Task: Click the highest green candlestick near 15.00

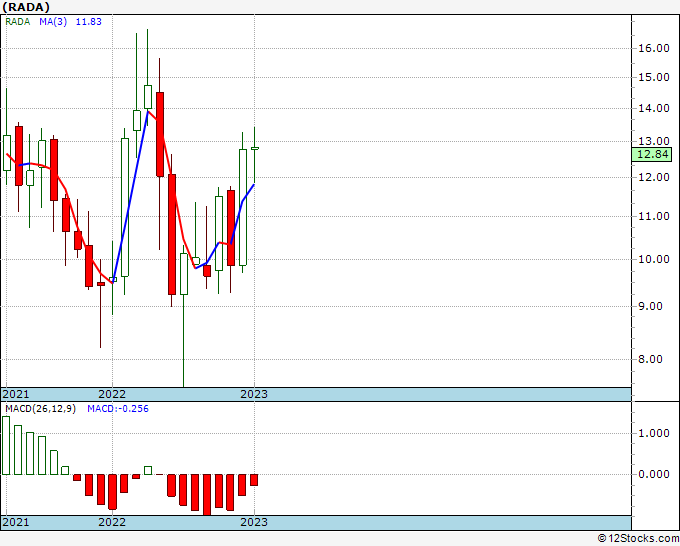Action: [x=148, y=97]
